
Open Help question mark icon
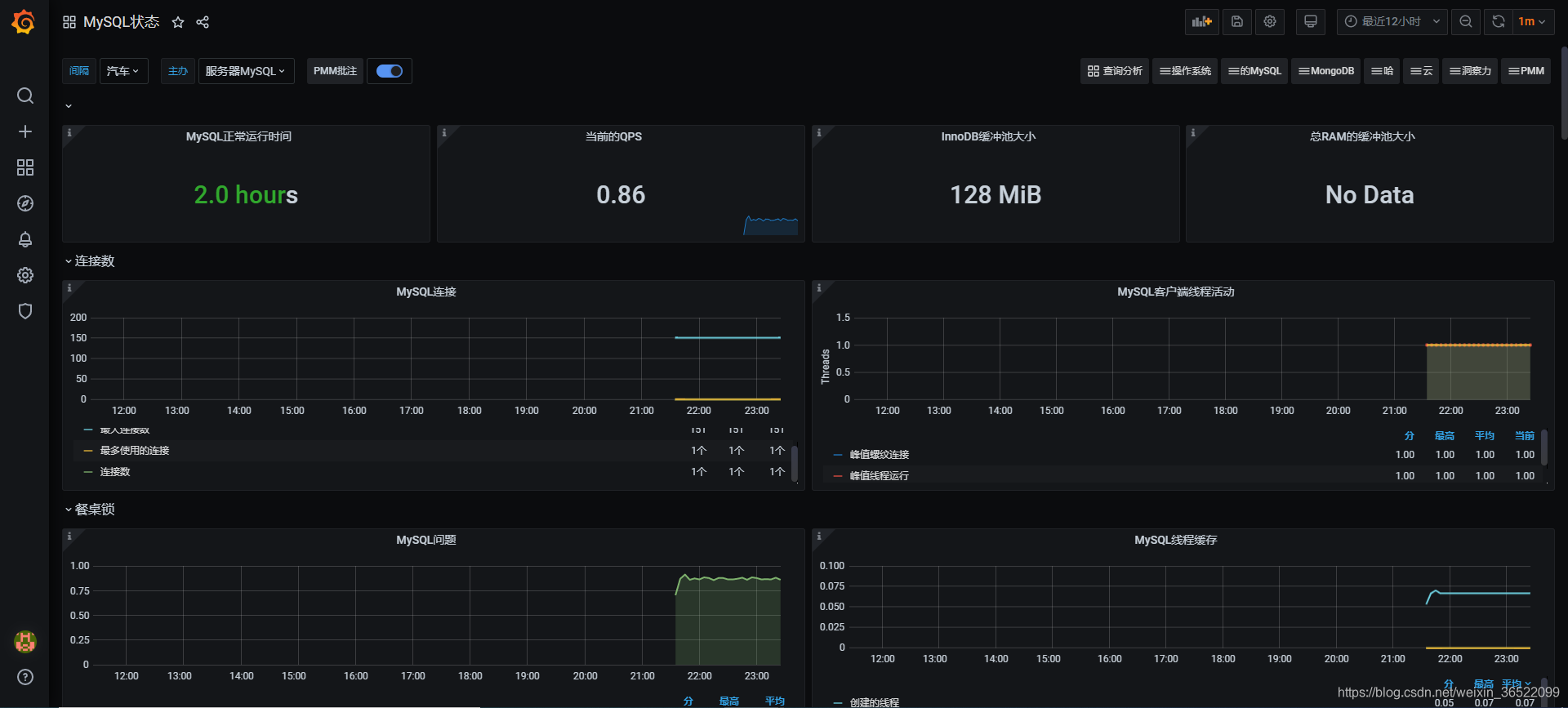[x=25, y=677]
